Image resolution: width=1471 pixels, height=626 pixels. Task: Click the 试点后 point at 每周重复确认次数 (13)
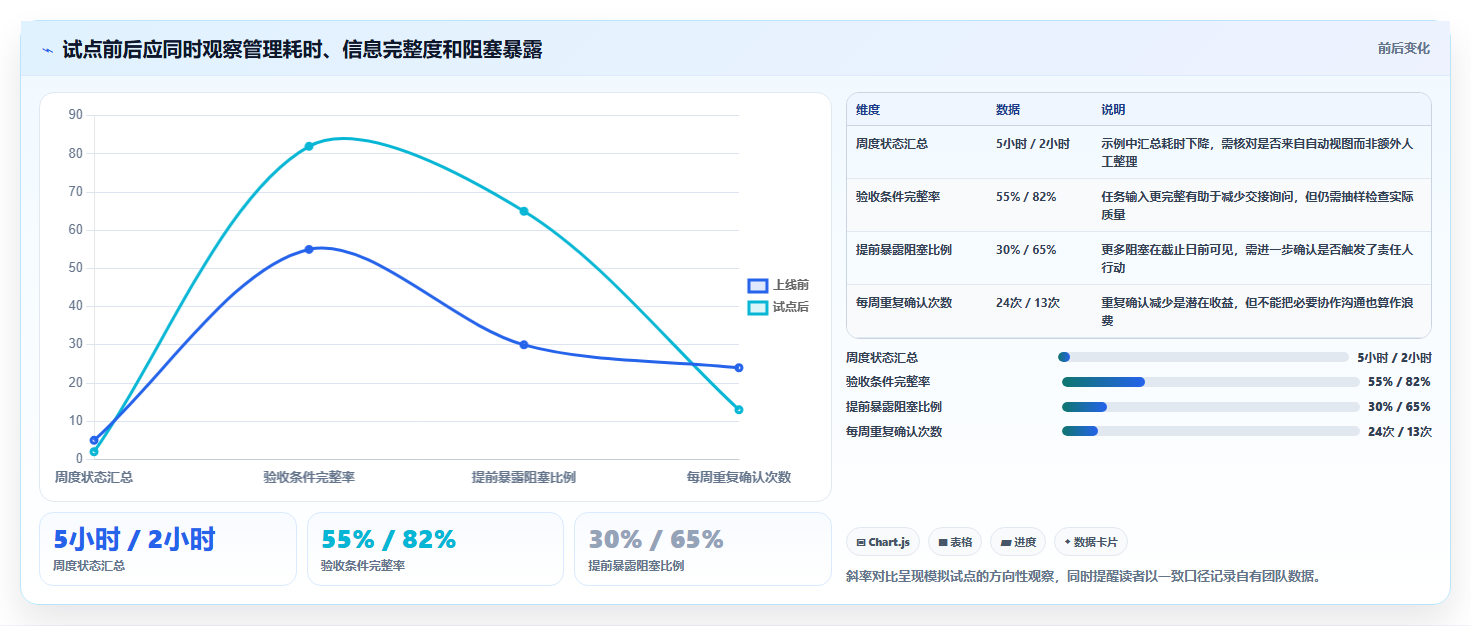click(x=739, y=410)
